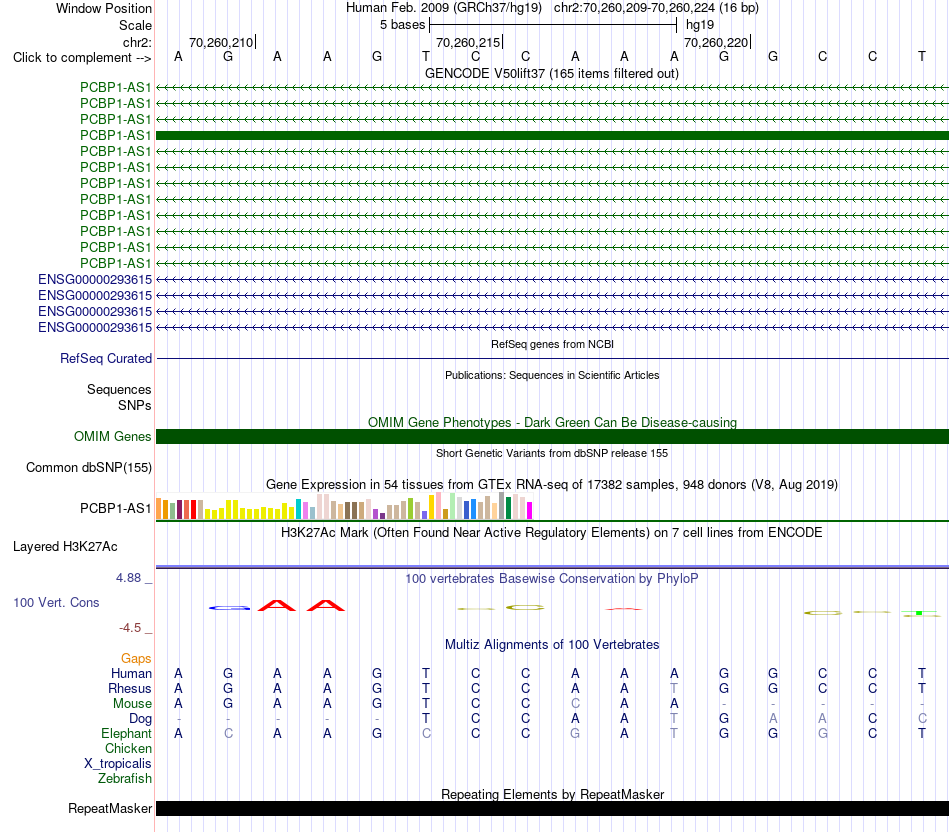Viewport: 950px width, 832px height.
Task: Open the RefSeq genes from NCBI title
Action: point(552,344)
